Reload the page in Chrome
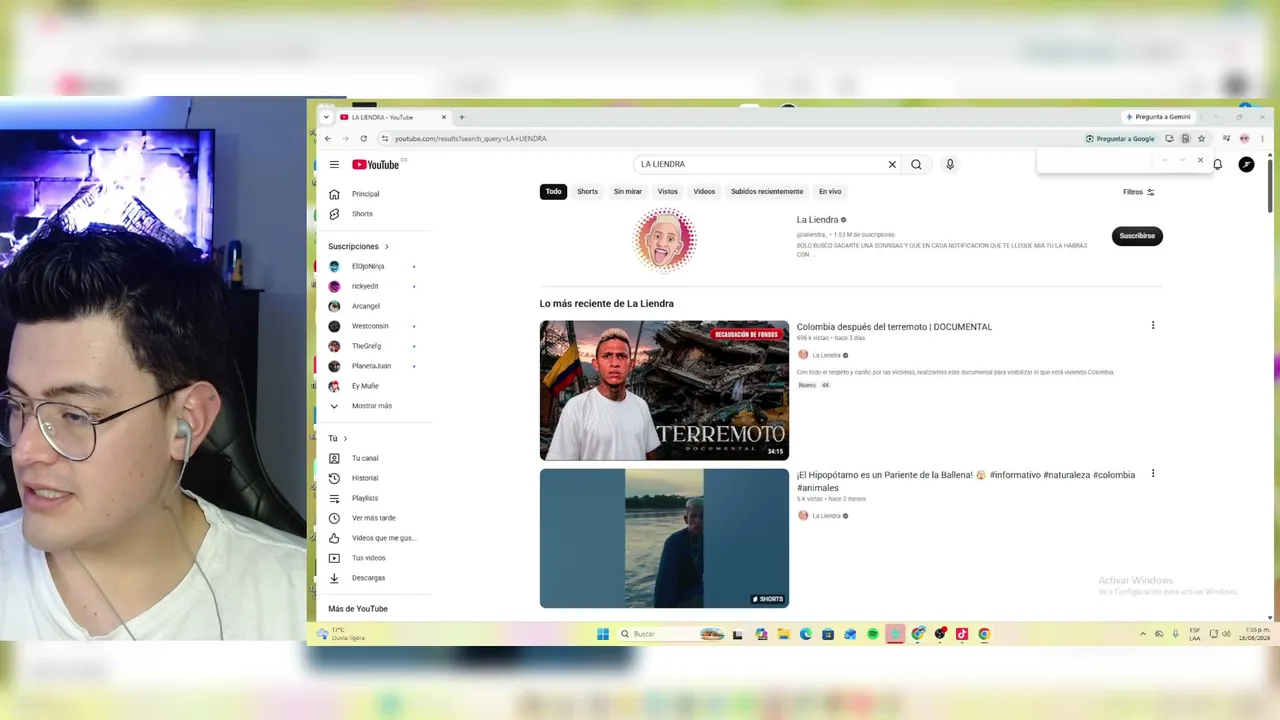This screenshot has width=1280, height=720. pos(363,139)
